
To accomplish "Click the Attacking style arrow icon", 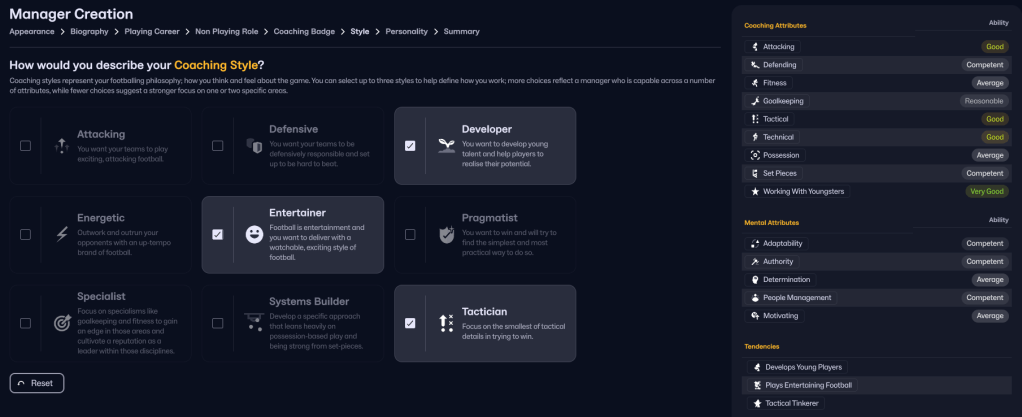I will tap(61, 145).
